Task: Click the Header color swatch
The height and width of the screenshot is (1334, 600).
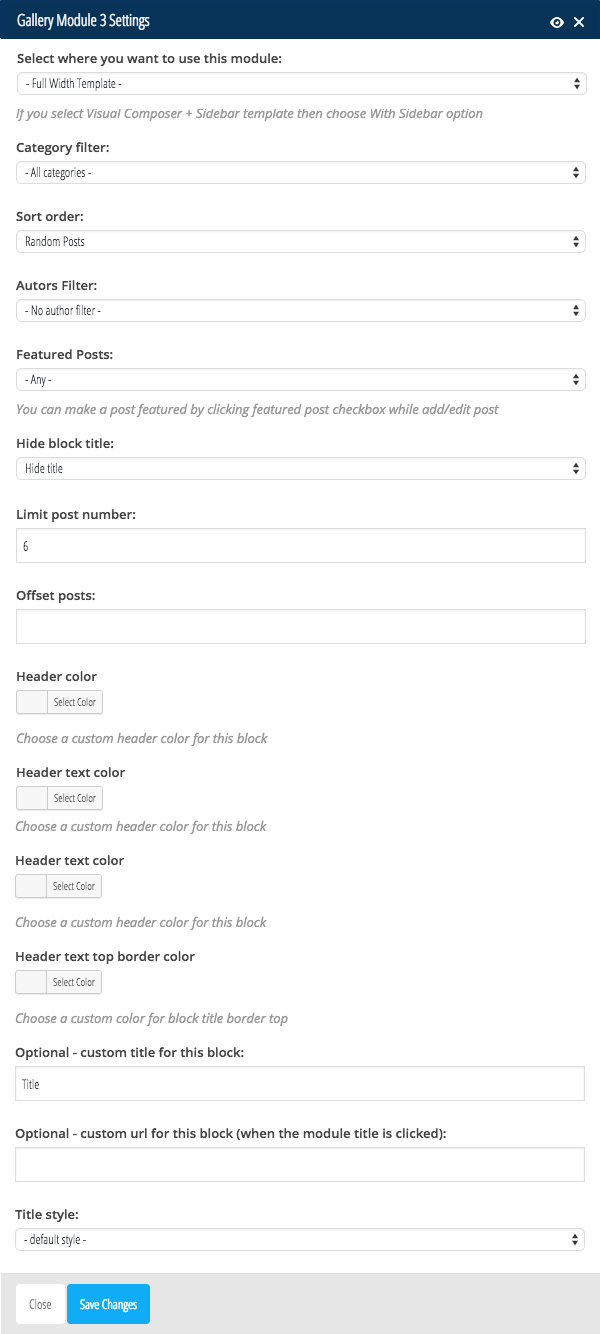Action: [x=33, y=702]
